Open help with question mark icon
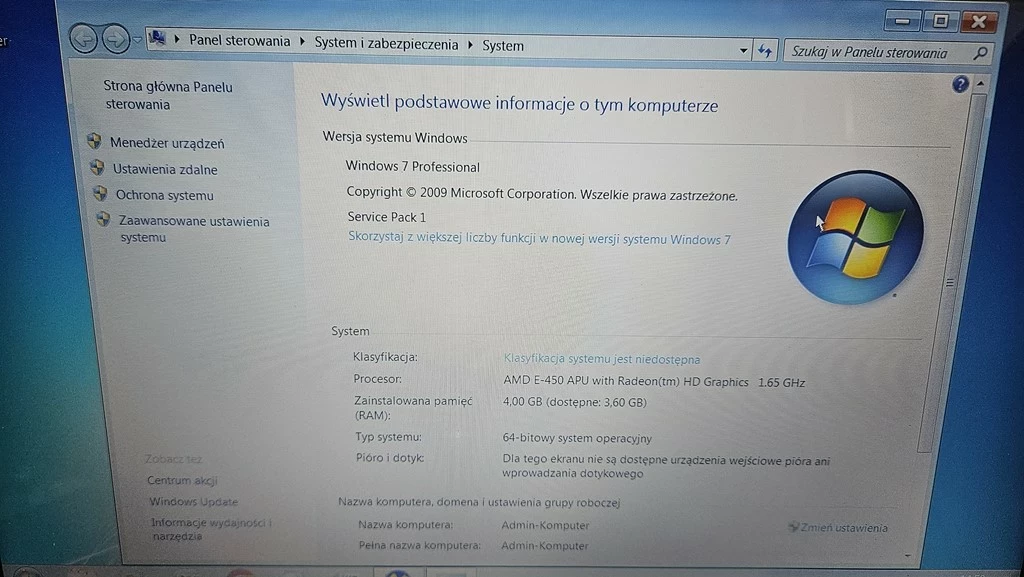The image size is (1024, 577). coord(960,84)
